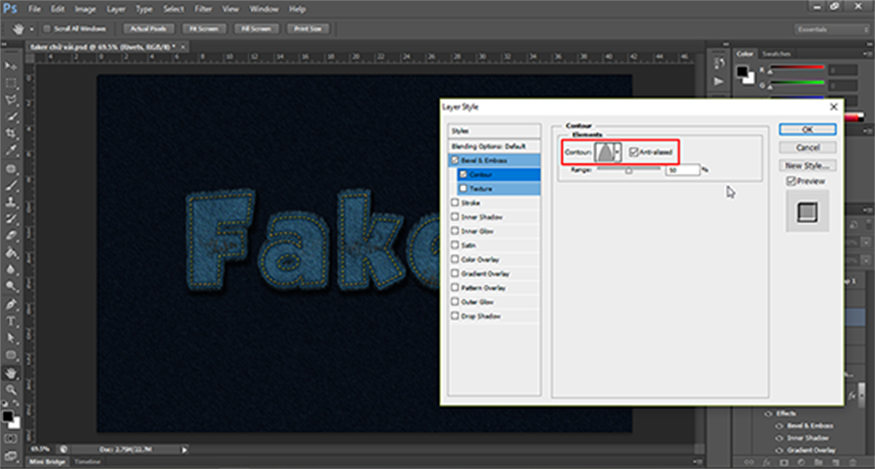This screenshot has height=469, width=875.
Task: Pick the Horizontal Type tool
Action: (11, 322)
